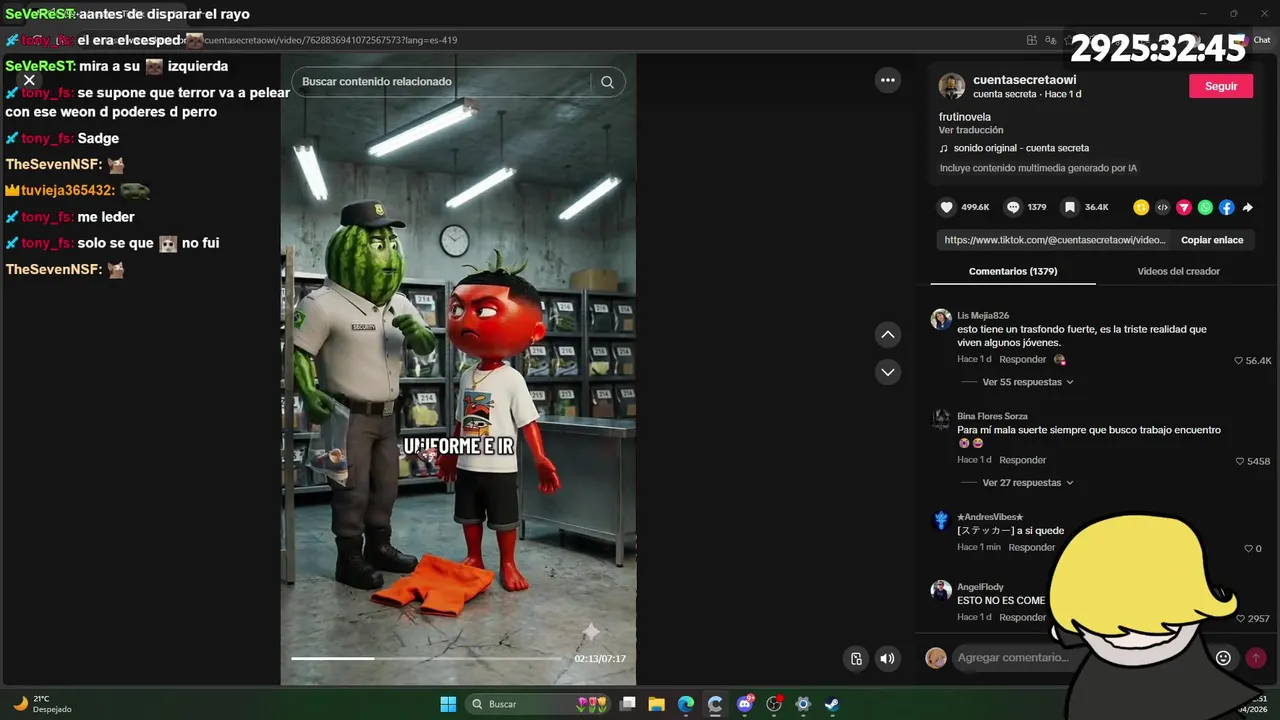Click the video frame to pause playback
Image resolution: width=1280 pixels, height=720 pixels.
pos(458,370)
